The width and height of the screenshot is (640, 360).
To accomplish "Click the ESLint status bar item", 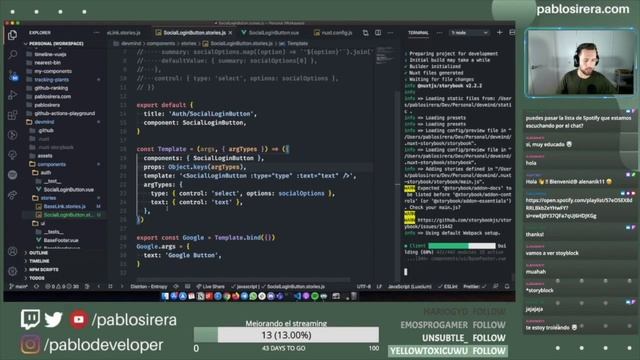I will coord(447,287).
